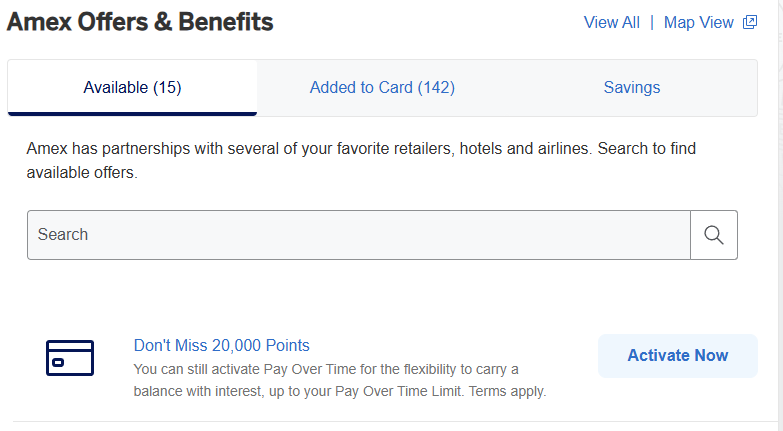Switch to the Added to Card (142) tab
The height and width of the screenshot is (431, 783).
382,88
